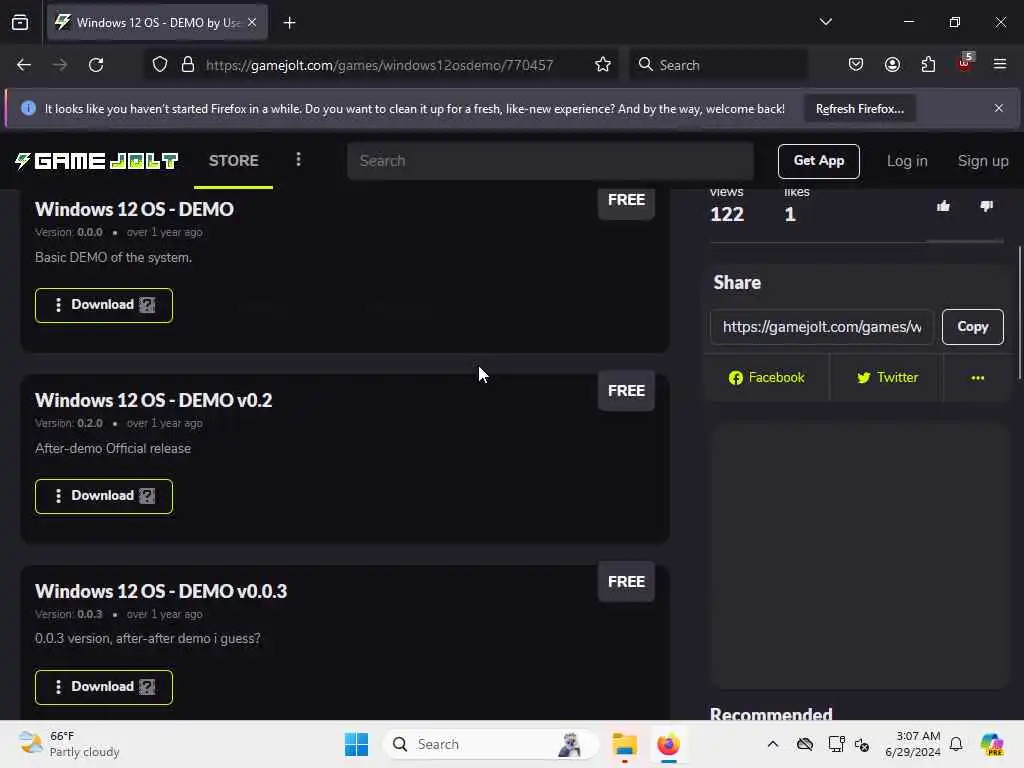This screenshot has width=1024, height=768.
Task: Click the page scrollbar thumb
Action: pyautogui.click(x=1019, y=312)
